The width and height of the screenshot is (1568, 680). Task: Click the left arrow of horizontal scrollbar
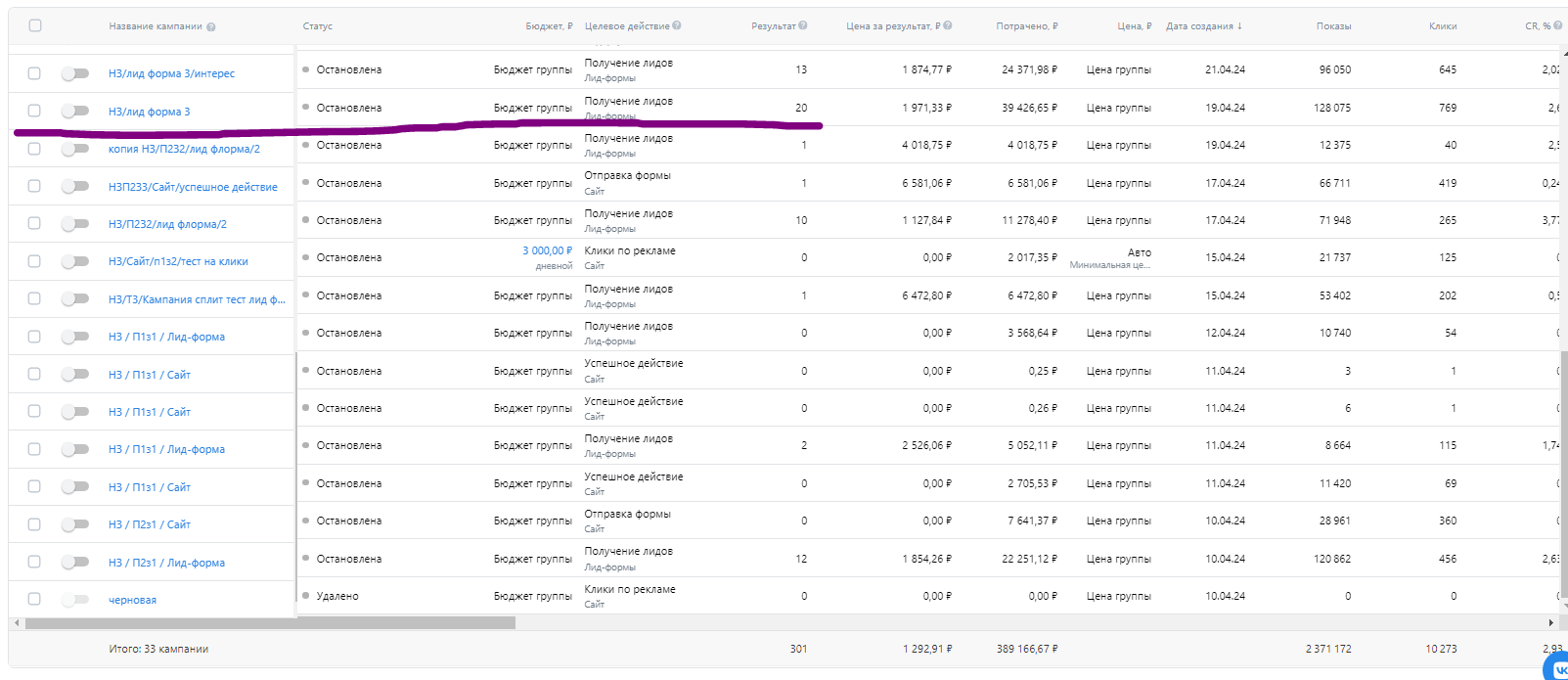click(x=17, y=622)
